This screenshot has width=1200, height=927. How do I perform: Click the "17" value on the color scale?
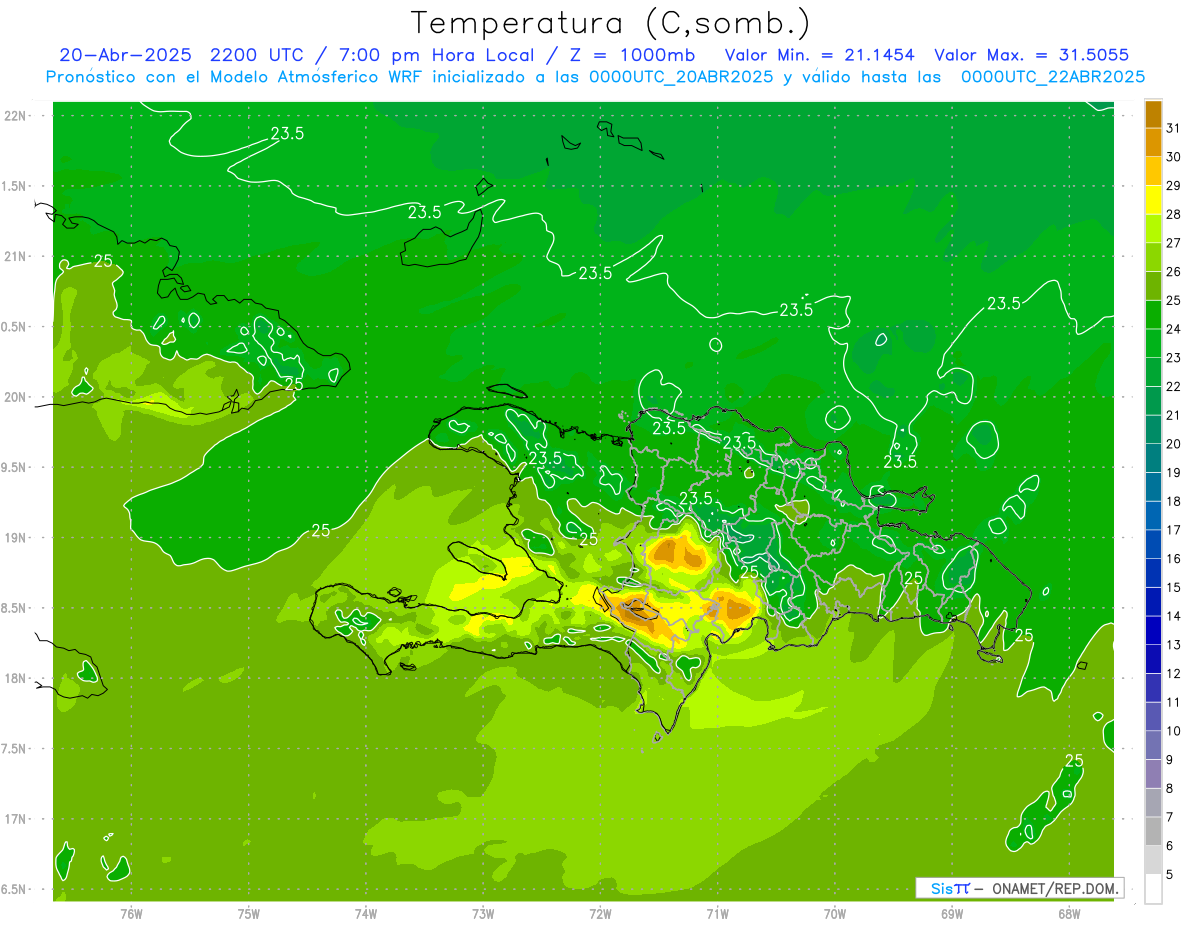(x=1174, y=530)
